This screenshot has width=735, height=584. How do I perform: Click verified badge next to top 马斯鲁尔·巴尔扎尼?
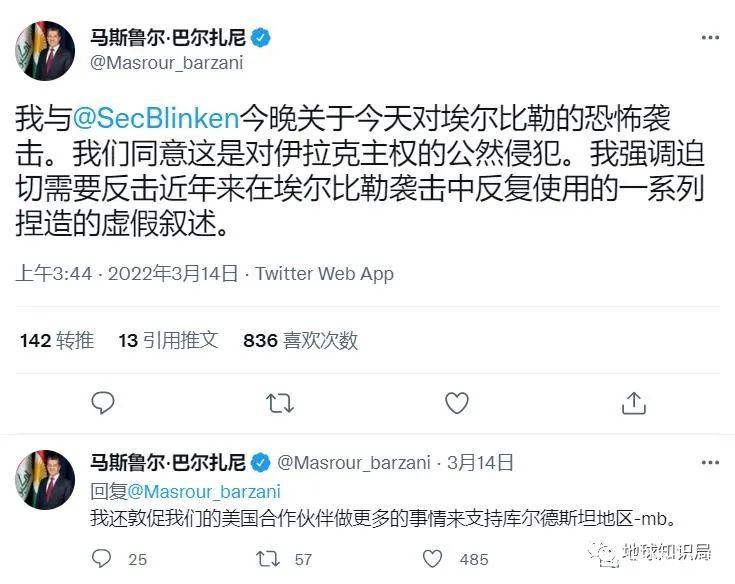(261, 39)
